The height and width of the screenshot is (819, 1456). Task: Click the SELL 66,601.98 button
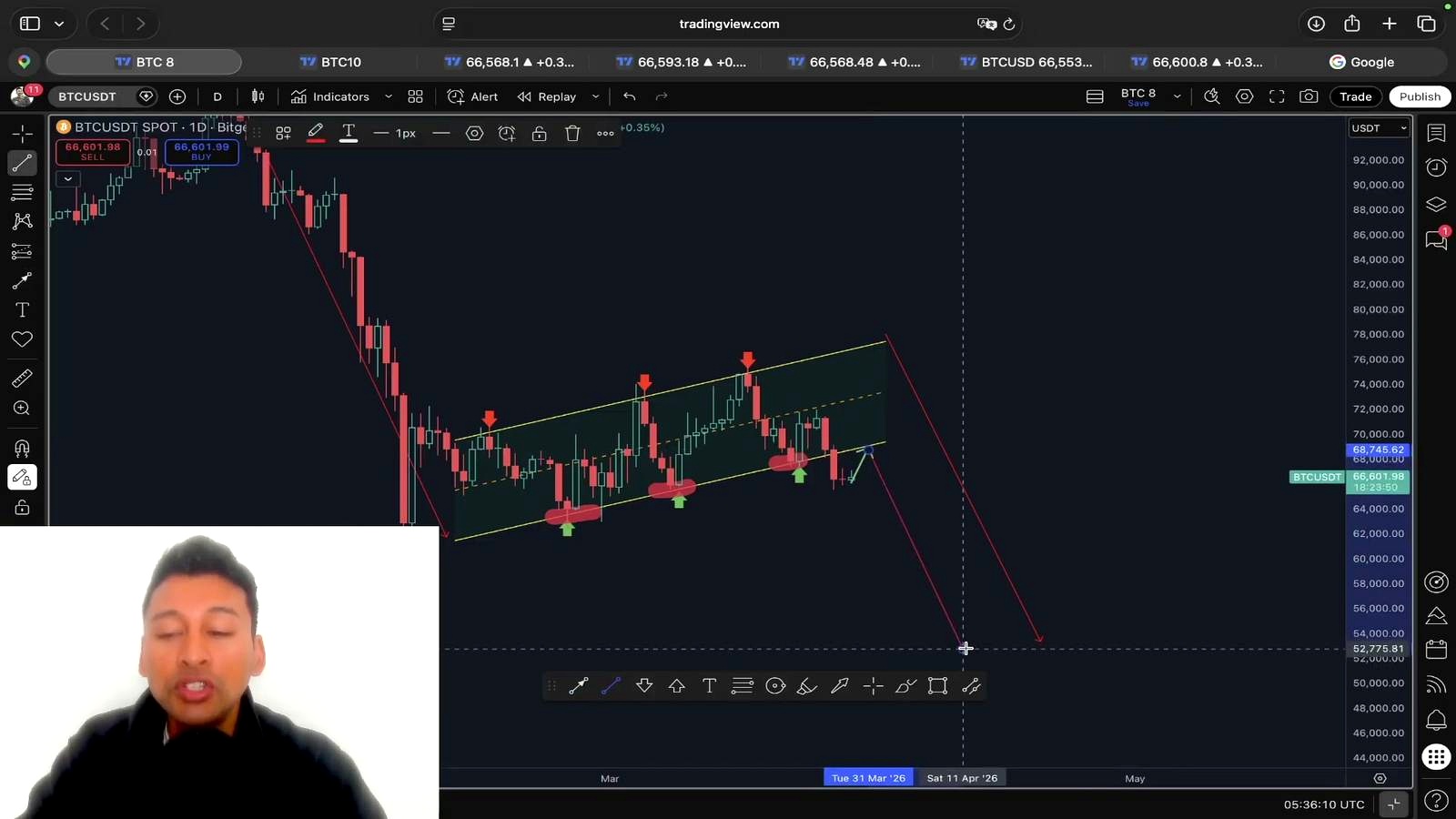tap(93, 151)
